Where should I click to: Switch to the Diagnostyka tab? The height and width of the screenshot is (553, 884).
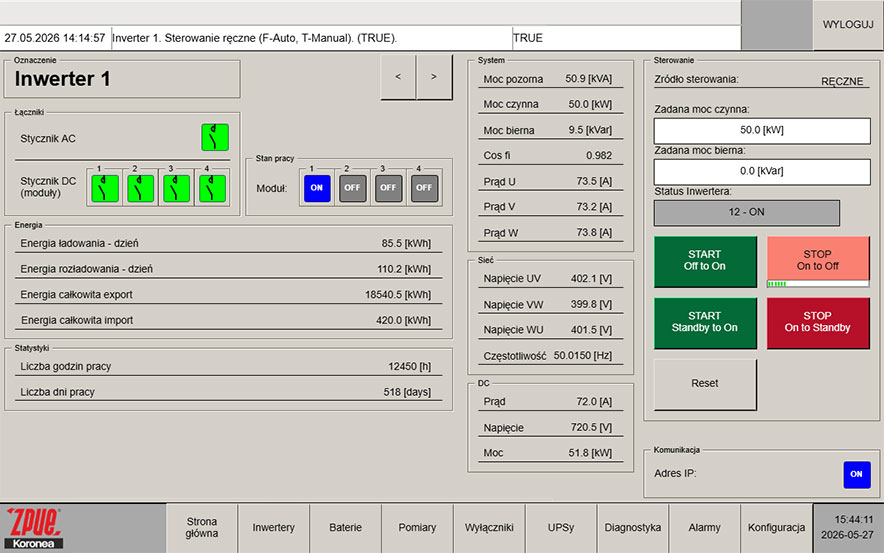point(633,528)
